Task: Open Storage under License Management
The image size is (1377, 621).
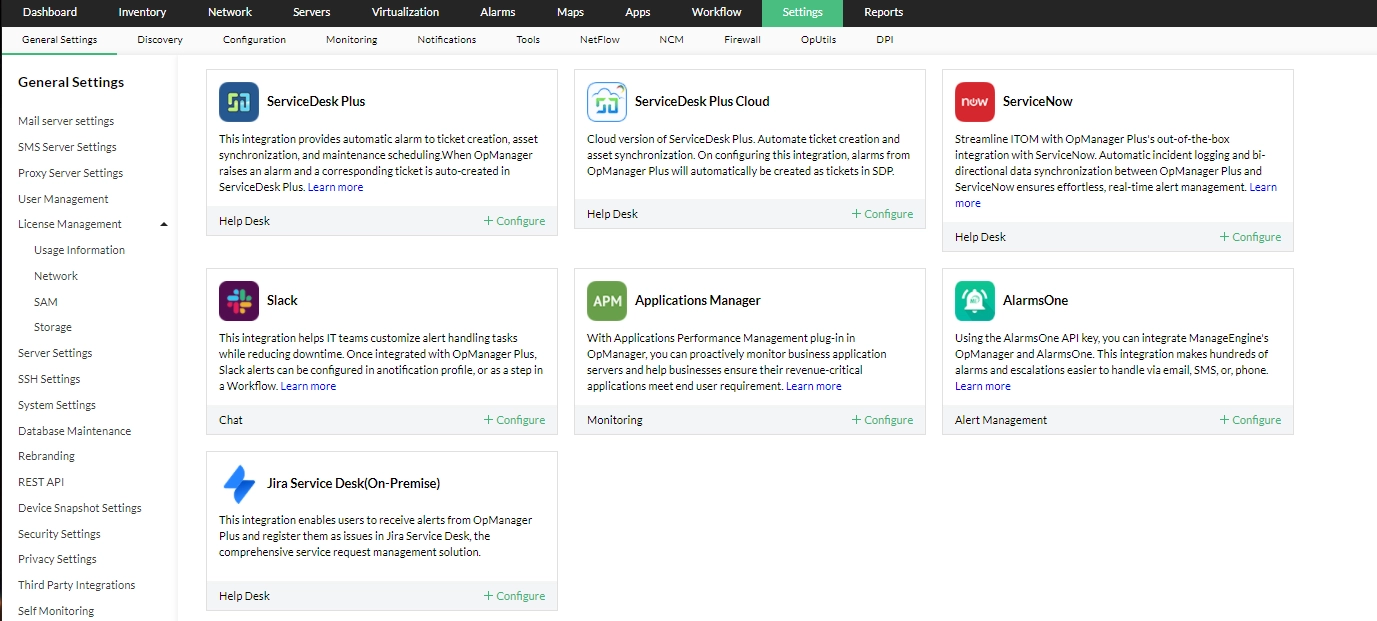Action: [x=53, y=327]
